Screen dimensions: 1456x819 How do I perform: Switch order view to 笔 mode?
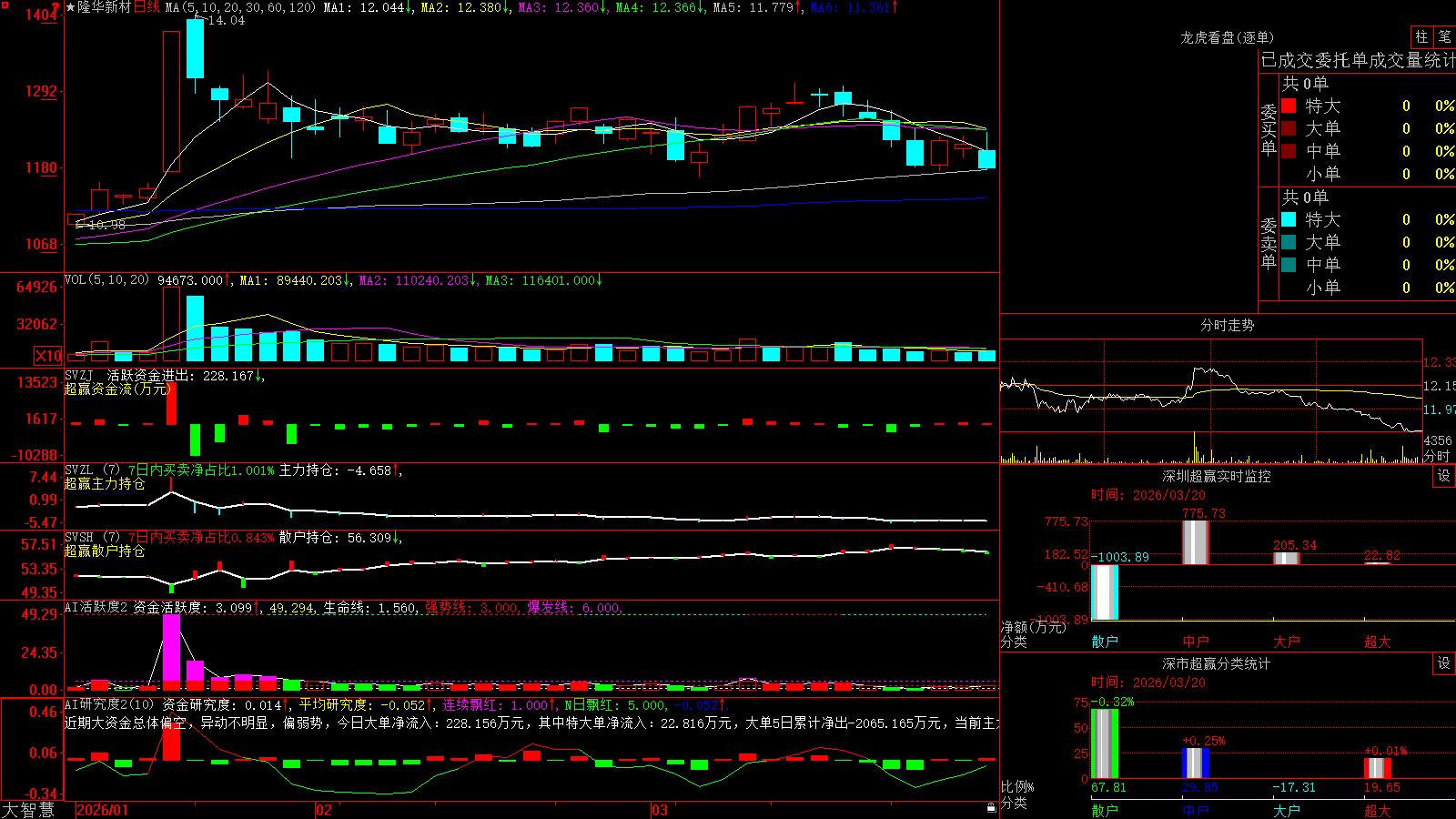pyautogui.click(x=1445, y=36)
